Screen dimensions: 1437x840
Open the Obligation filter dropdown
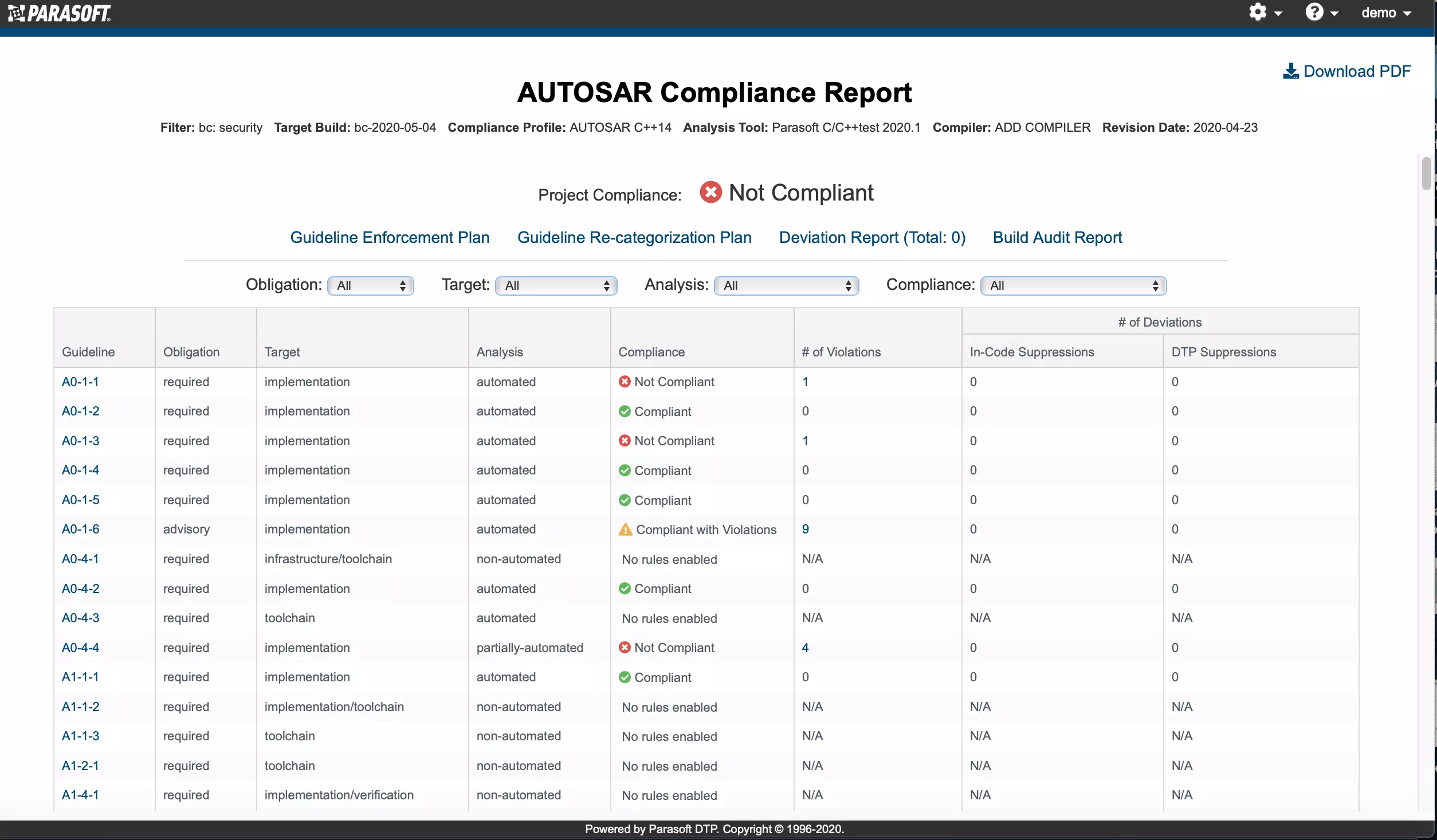pyautogui.click(x=371, y=285)
